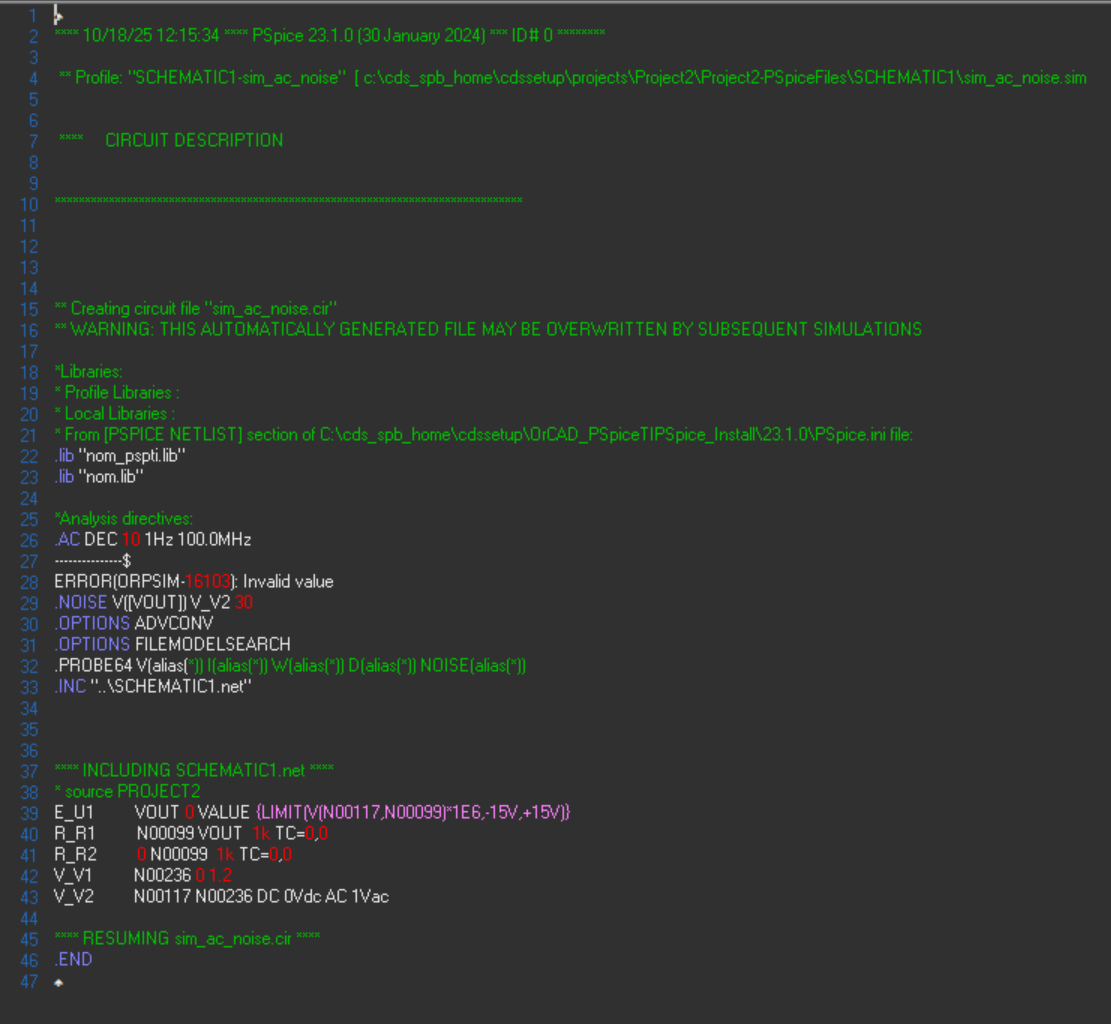Click line number 47 at file end
Screen dimensions: 1111x1024
tap(29, 982)
